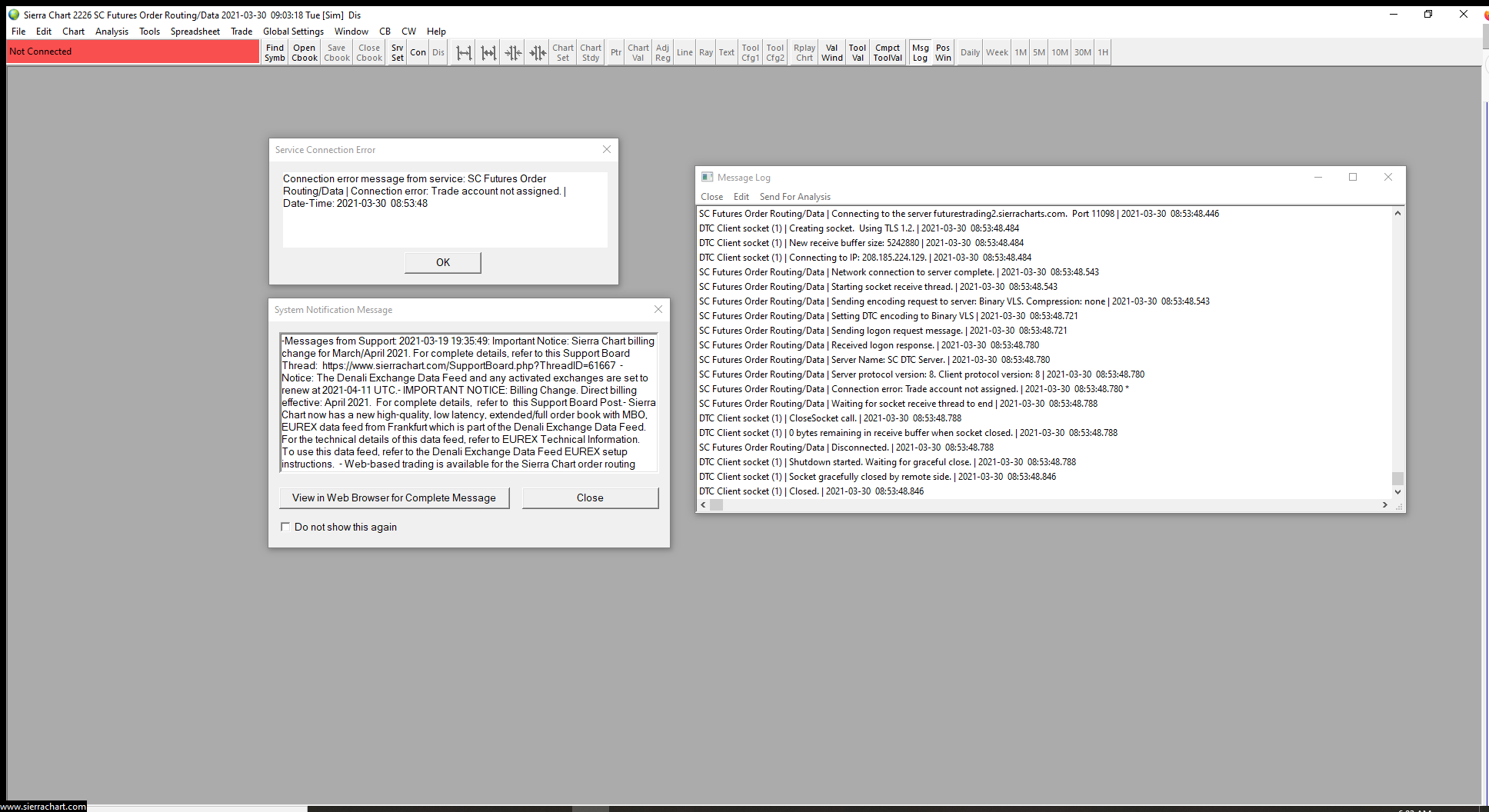Screen dimensions: 1489x812
Task: Click Message Log vertical scrollbar down arrow
Action: click(1397, 492)
